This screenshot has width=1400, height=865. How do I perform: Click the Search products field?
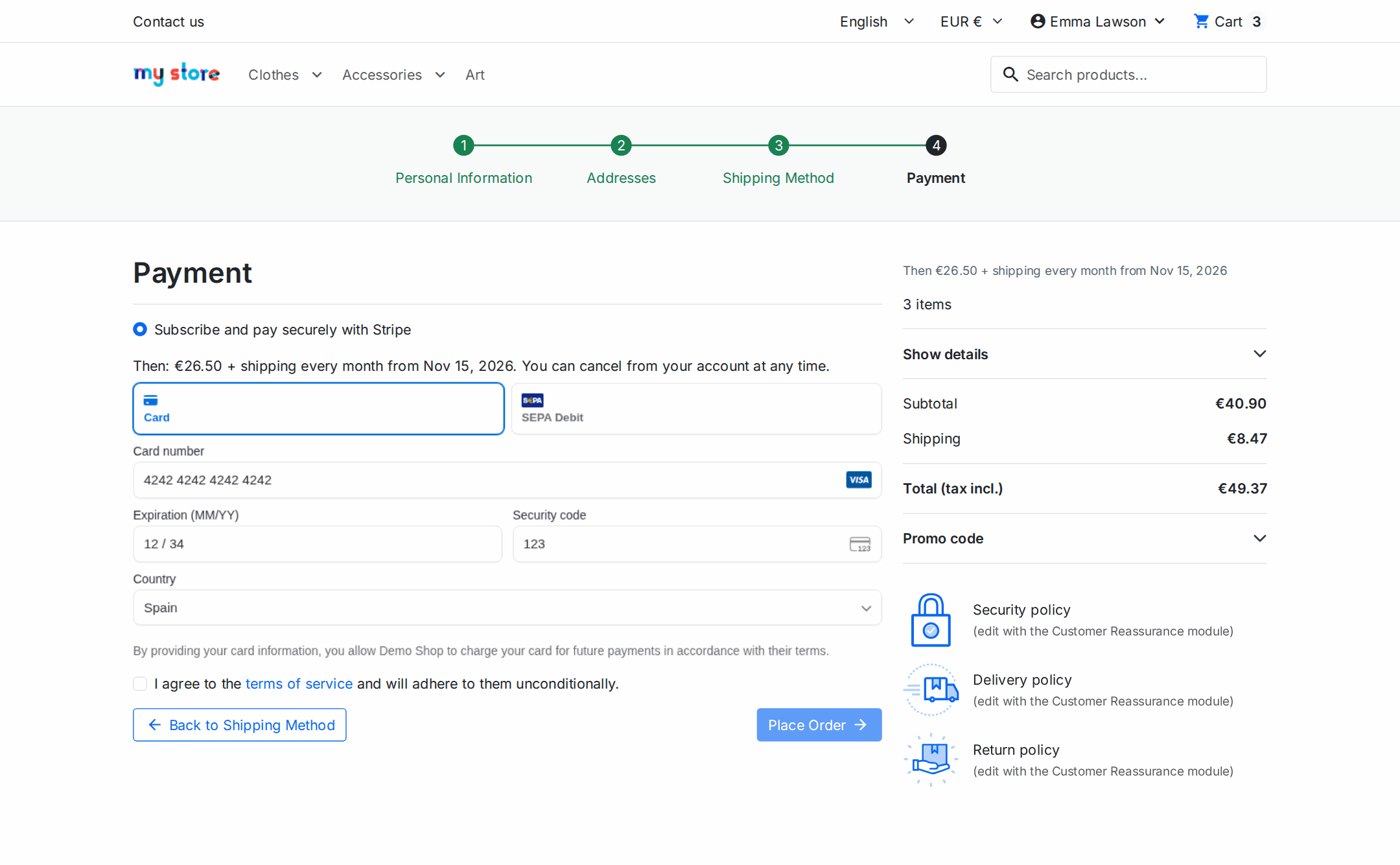click(x=1128, y=75)
